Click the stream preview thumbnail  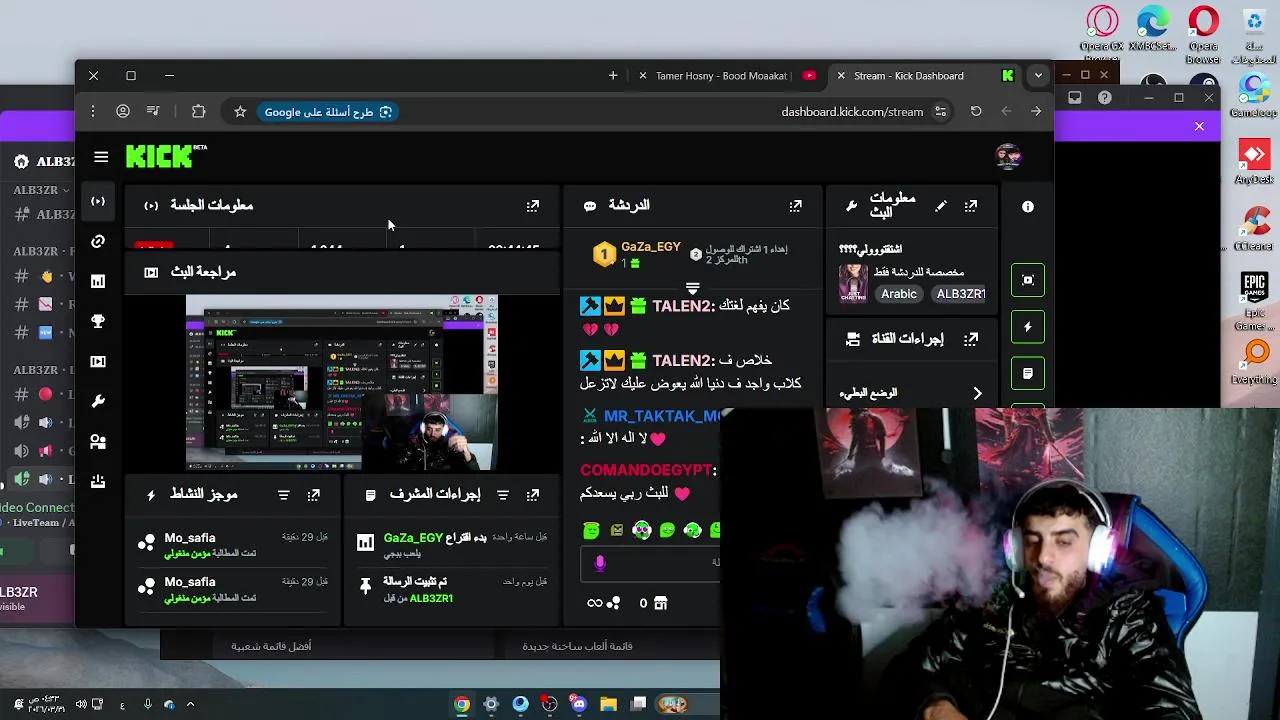[341, 383]
